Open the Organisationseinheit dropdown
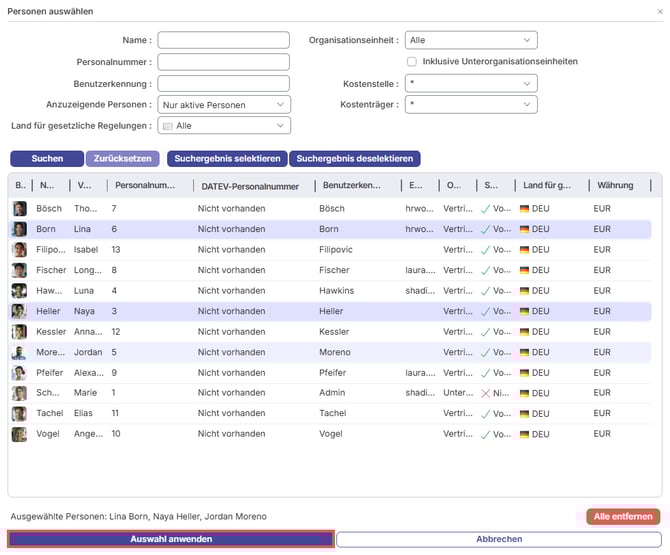 pyautogui.click(x=471, y=40)
